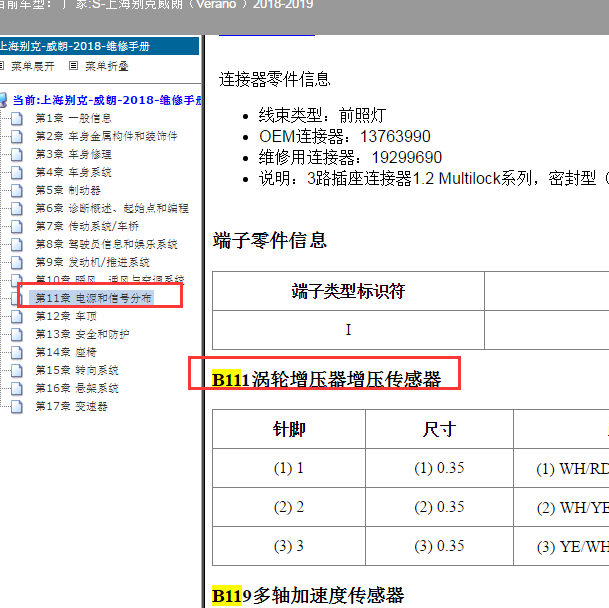The image size is (609, 608).
Task: Open chapter 6 诊断概述、起始点和编程
Action: (112, 208)
